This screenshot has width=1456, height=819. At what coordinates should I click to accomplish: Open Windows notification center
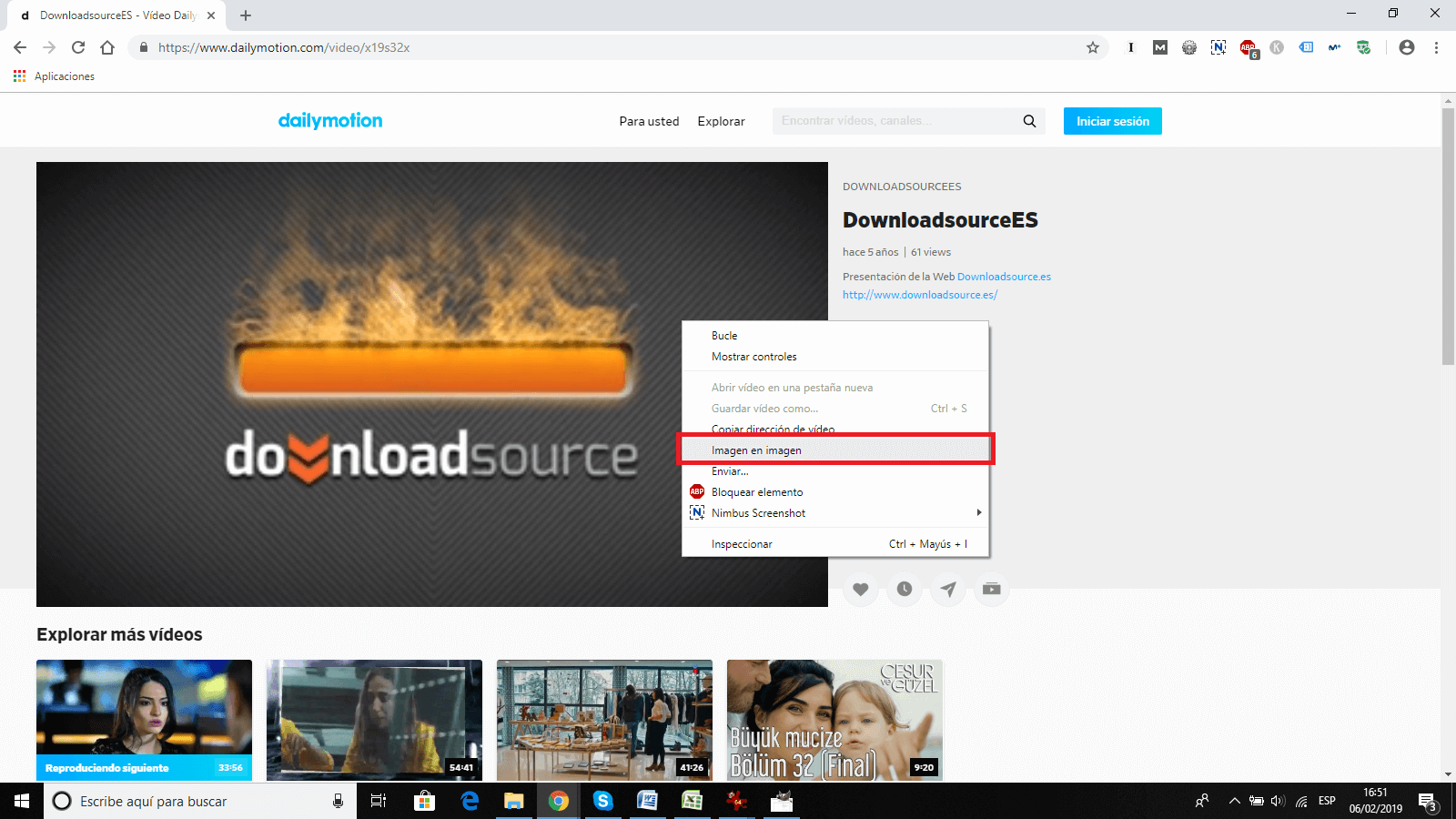pos(1429,801)
